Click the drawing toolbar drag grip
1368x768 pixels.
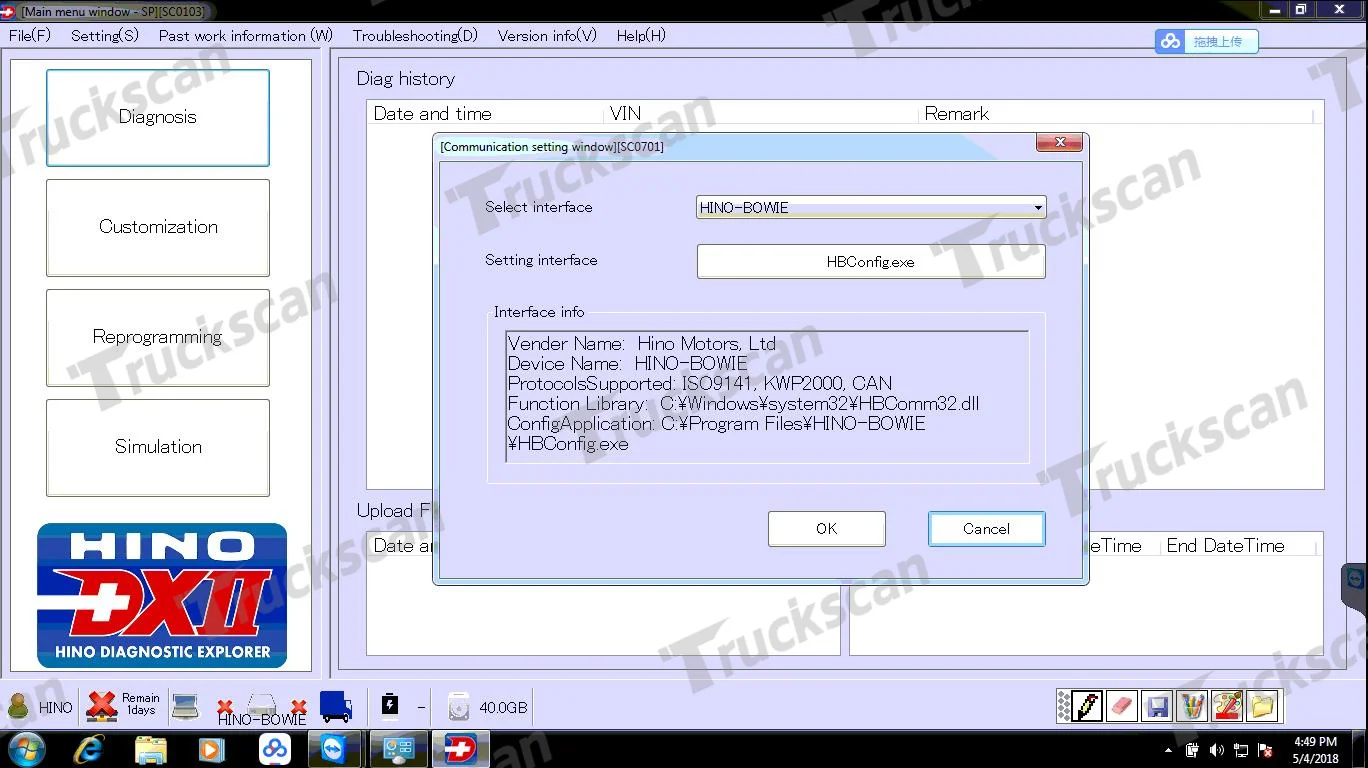pos(1064,706)
